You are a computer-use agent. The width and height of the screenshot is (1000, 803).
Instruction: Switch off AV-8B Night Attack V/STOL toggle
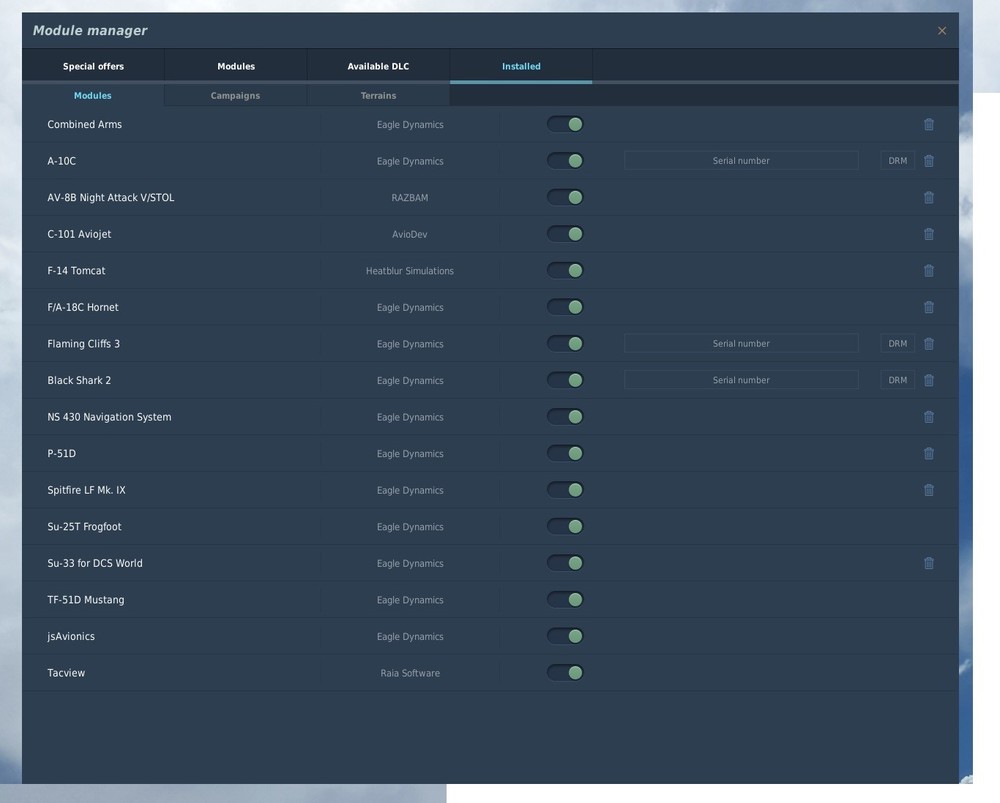(x=565, y=198)
